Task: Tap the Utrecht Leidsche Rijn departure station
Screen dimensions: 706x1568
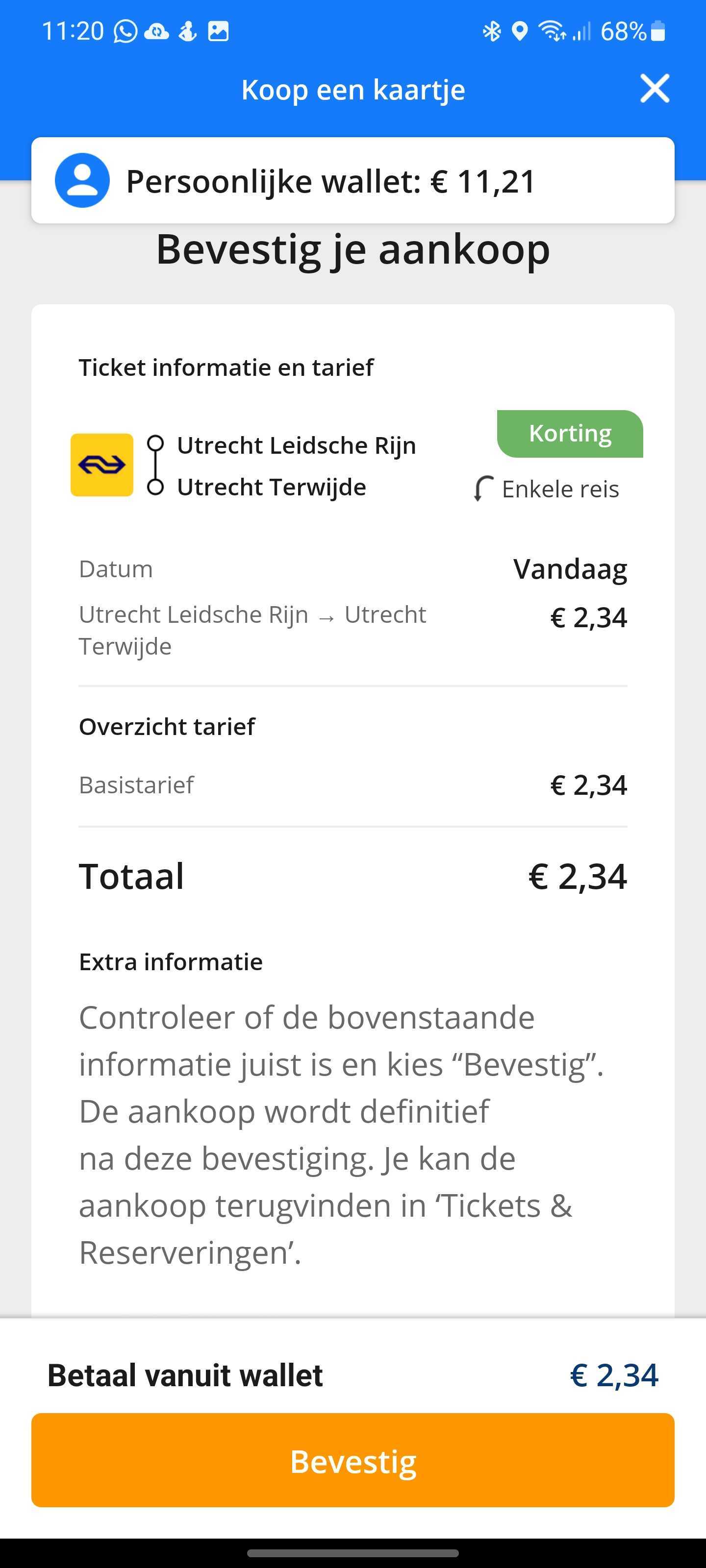Action: (297, 445)
